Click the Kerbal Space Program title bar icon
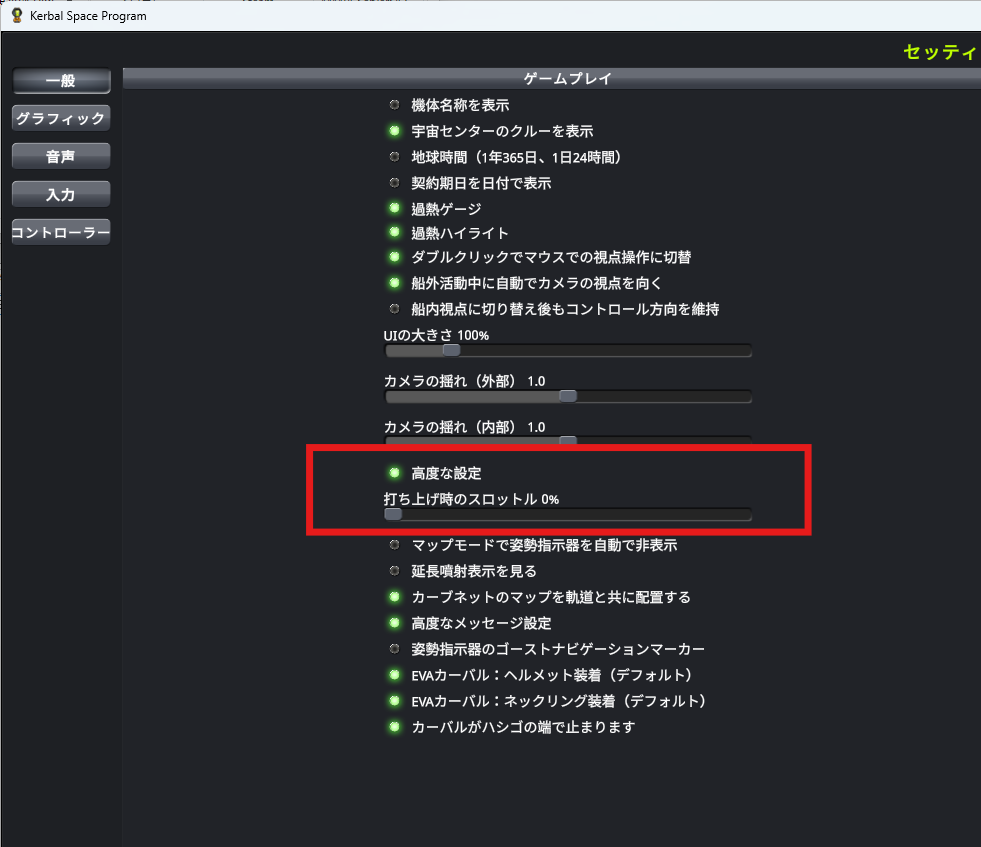 point(17,16)
